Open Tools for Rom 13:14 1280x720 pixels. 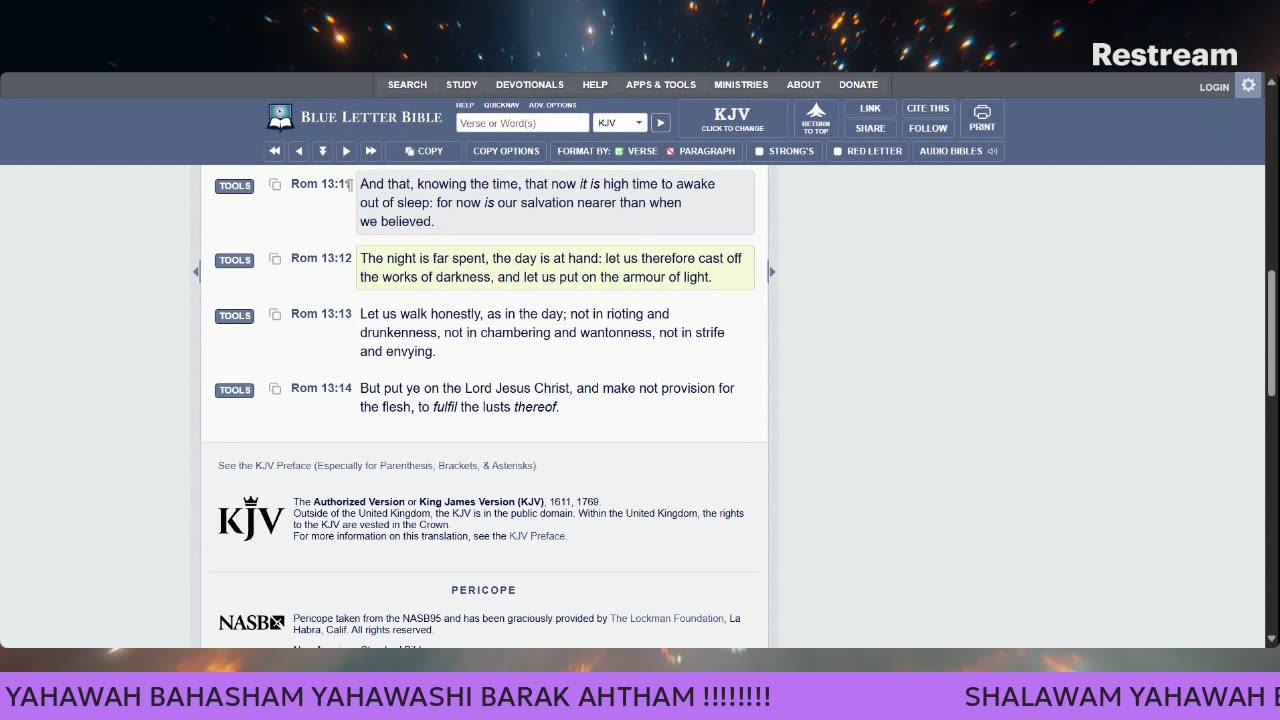pyautogui.click(x=235, y=390)
